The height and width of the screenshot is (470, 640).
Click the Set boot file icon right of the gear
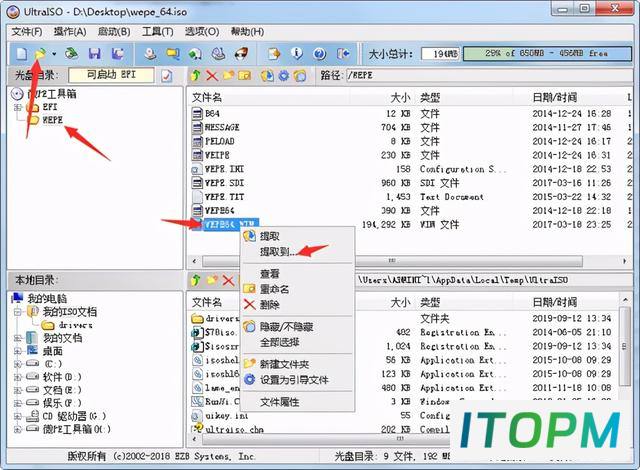(300, 75)
